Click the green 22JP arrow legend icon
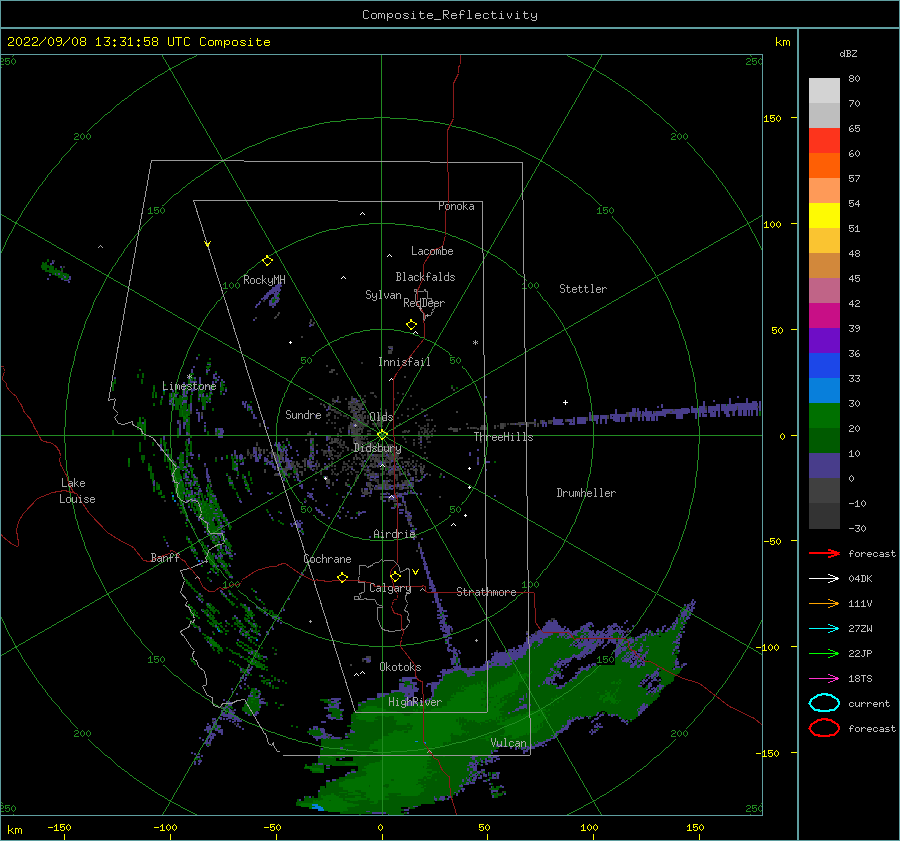Viewport: 900px width, 841px height. point(824,653)
